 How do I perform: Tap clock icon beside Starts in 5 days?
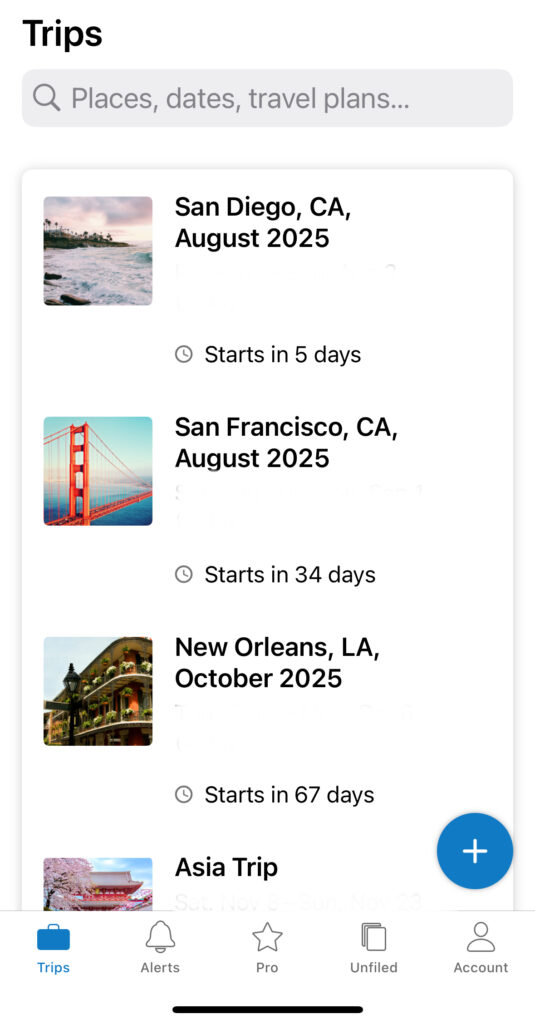184,355
